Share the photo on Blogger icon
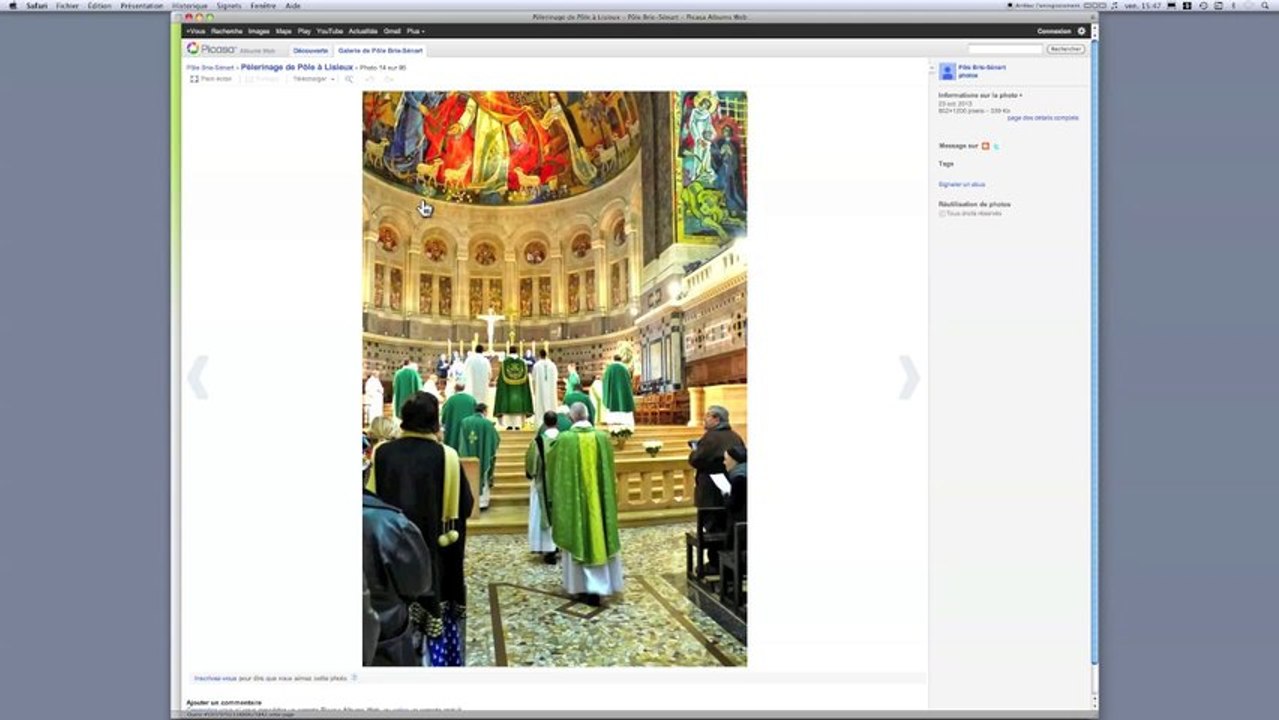The image size is (1279, 720). coord(985,146)
